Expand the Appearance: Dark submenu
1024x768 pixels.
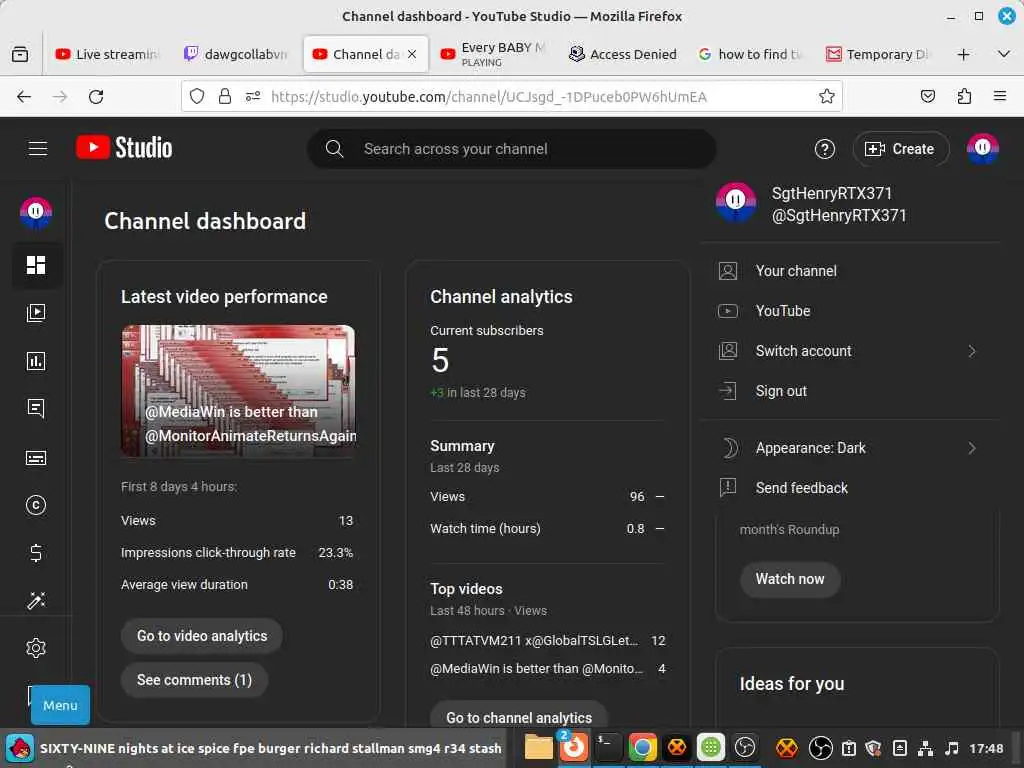(972, 448)
